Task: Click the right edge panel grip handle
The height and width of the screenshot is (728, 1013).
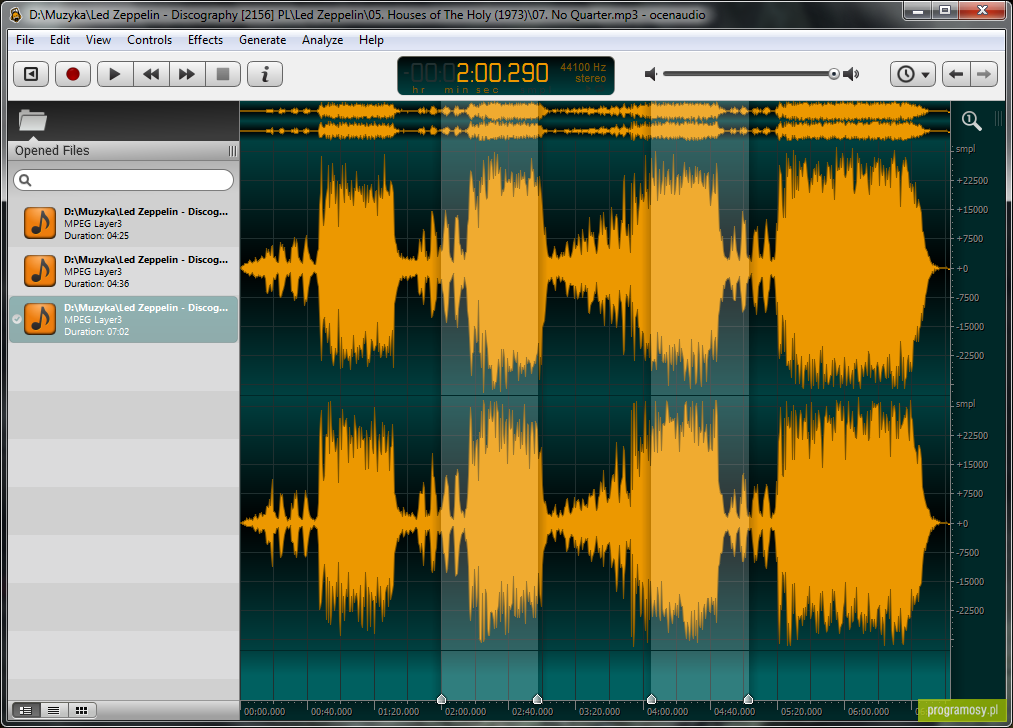Action: (x=998, y=118)
